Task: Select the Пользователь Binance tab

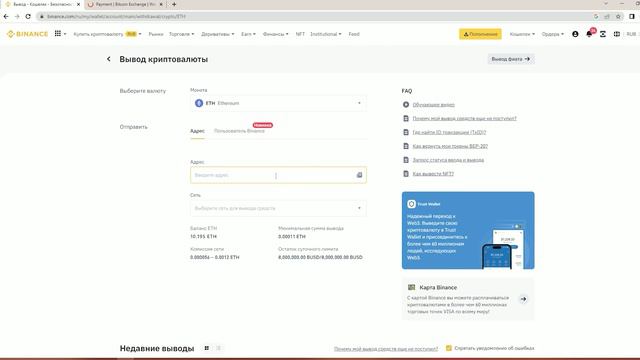Action: (239, 131)
